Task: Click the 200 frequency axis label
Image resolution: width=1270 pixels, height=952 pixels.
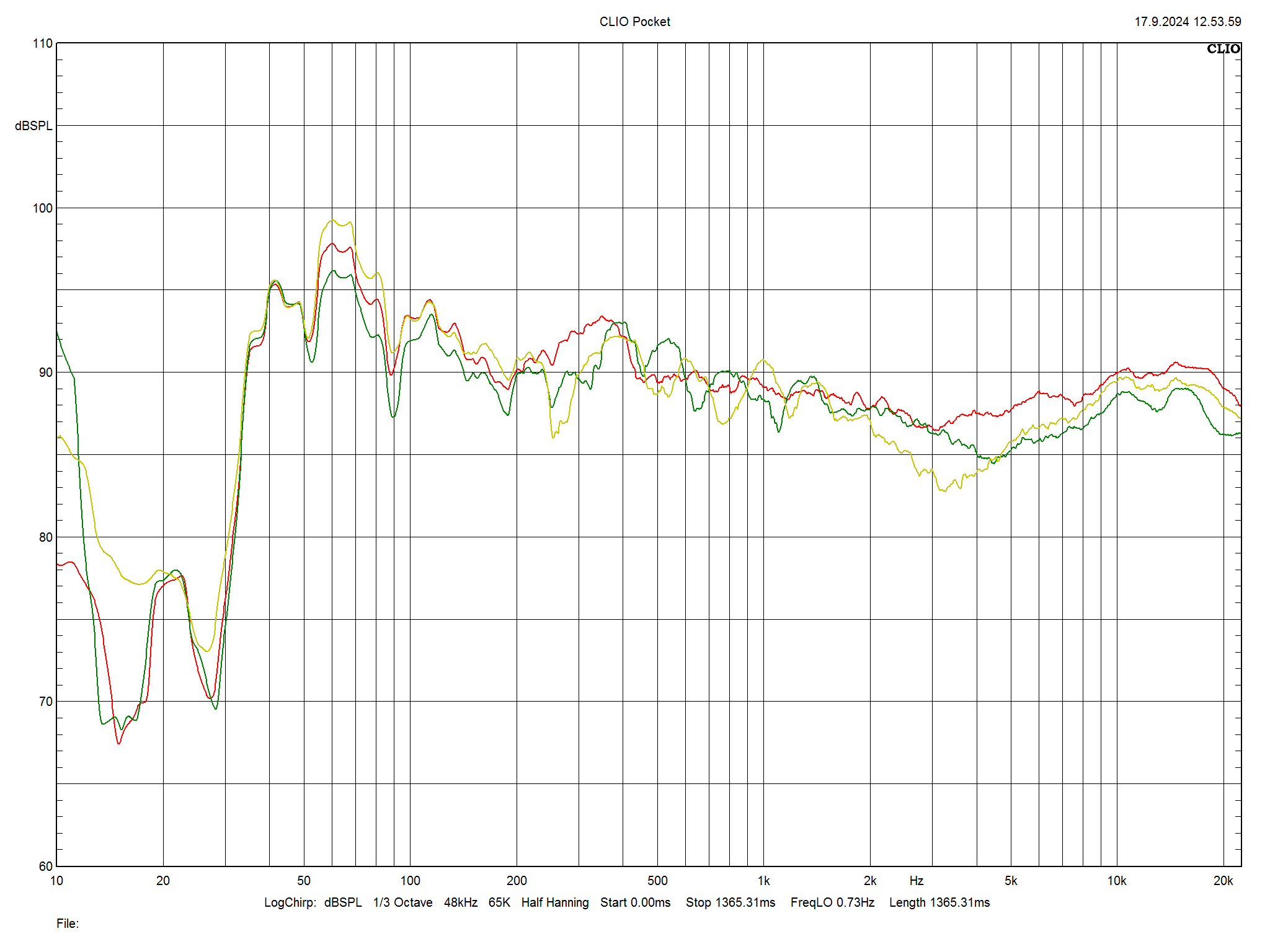Action: [517, 881]
